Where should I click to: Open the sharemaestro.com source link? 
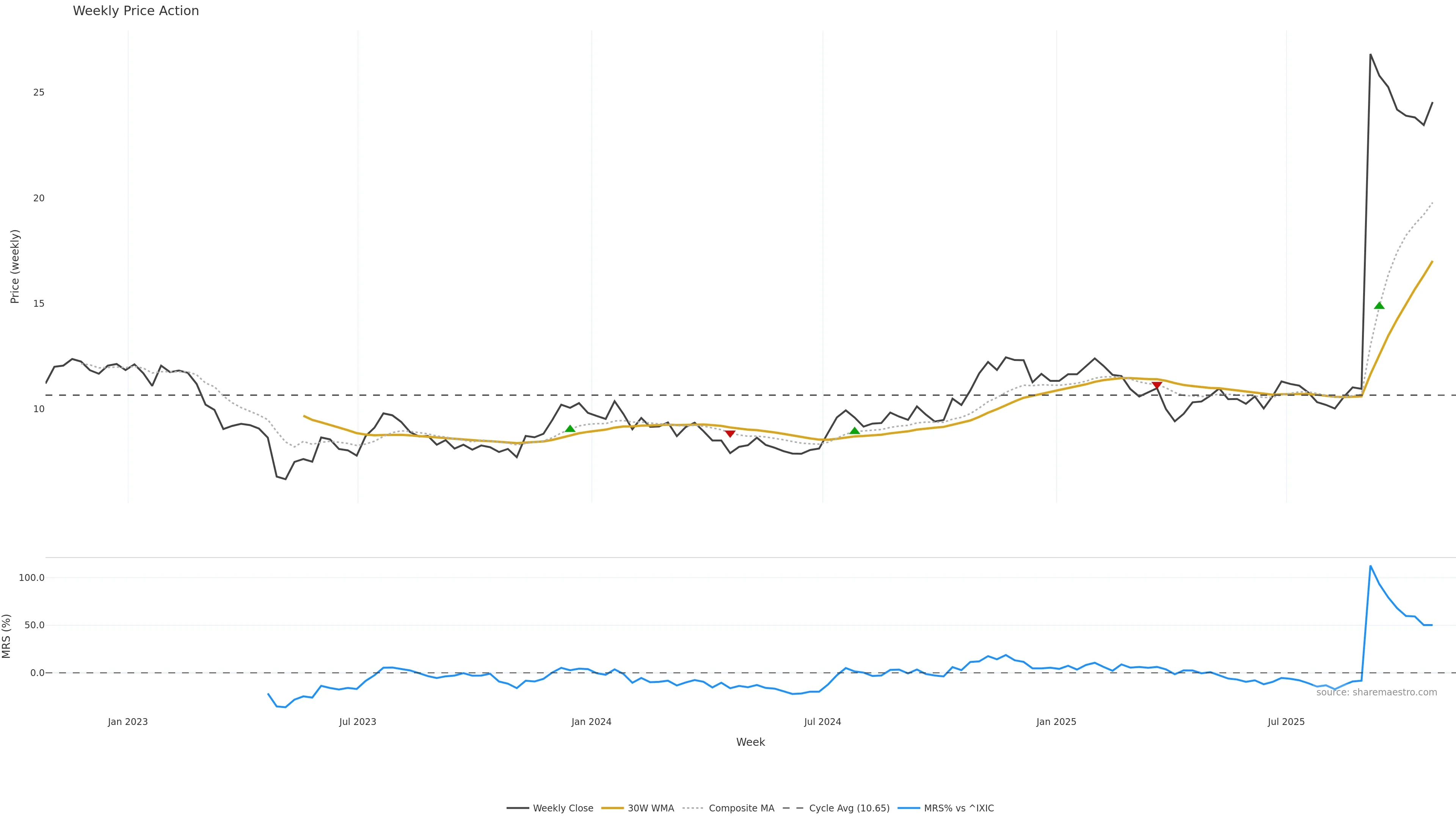(x=1376, y=692)
